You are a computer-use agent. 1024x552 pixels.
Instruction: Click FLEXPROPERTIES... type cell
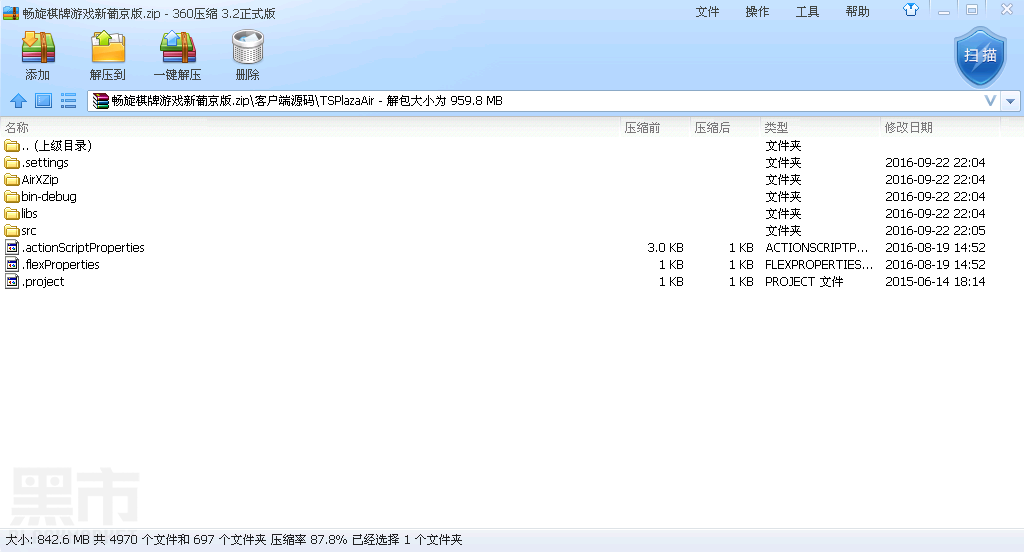tap(819, 265)
